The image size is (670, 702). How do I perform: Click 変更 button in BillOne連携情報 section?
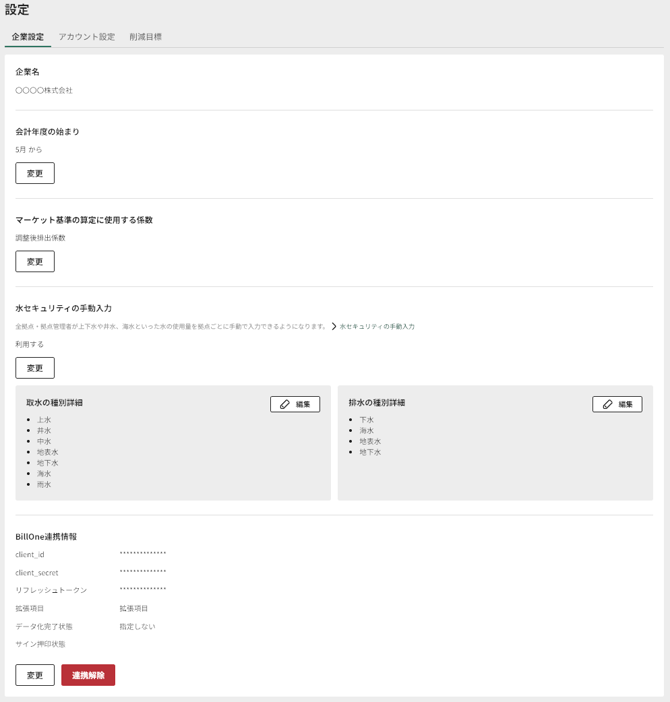[x=35, y=675]
